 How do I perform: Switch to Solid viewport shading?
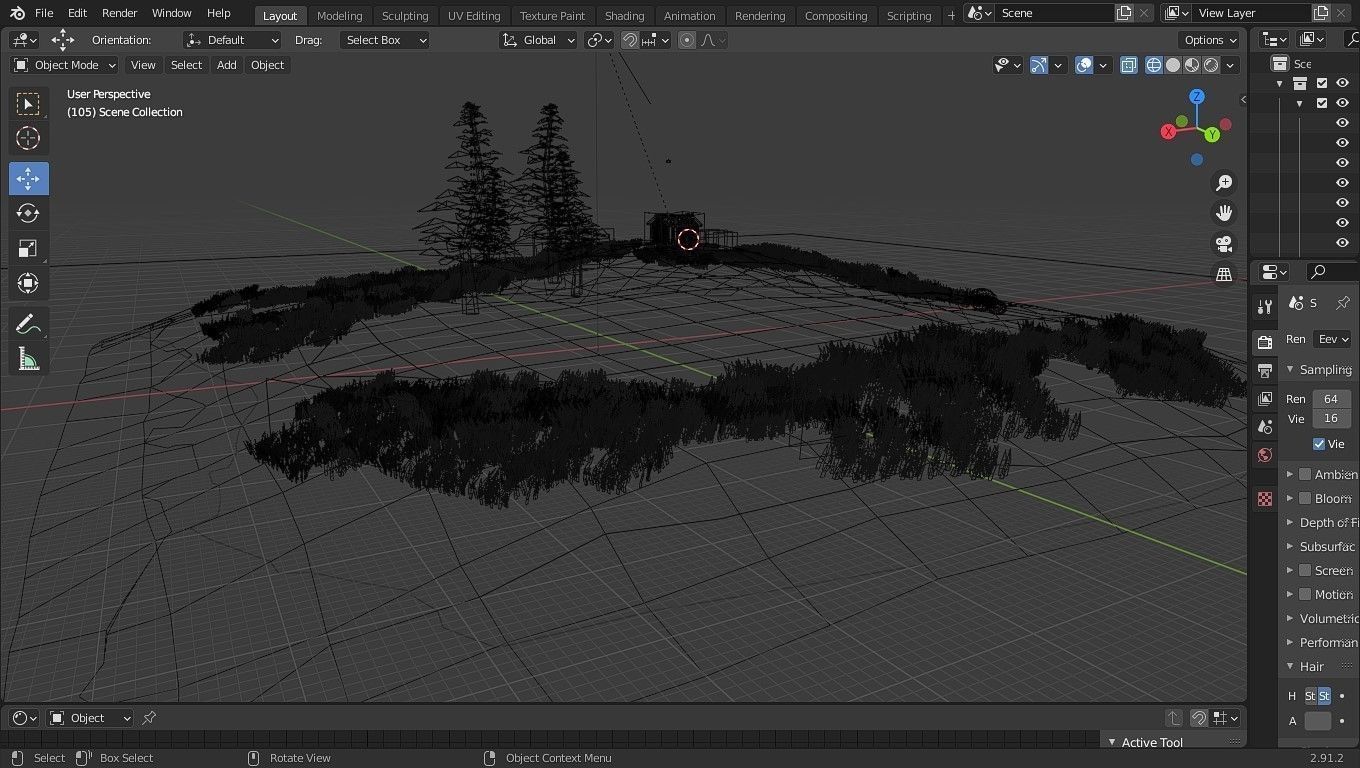click(1173, 65)
